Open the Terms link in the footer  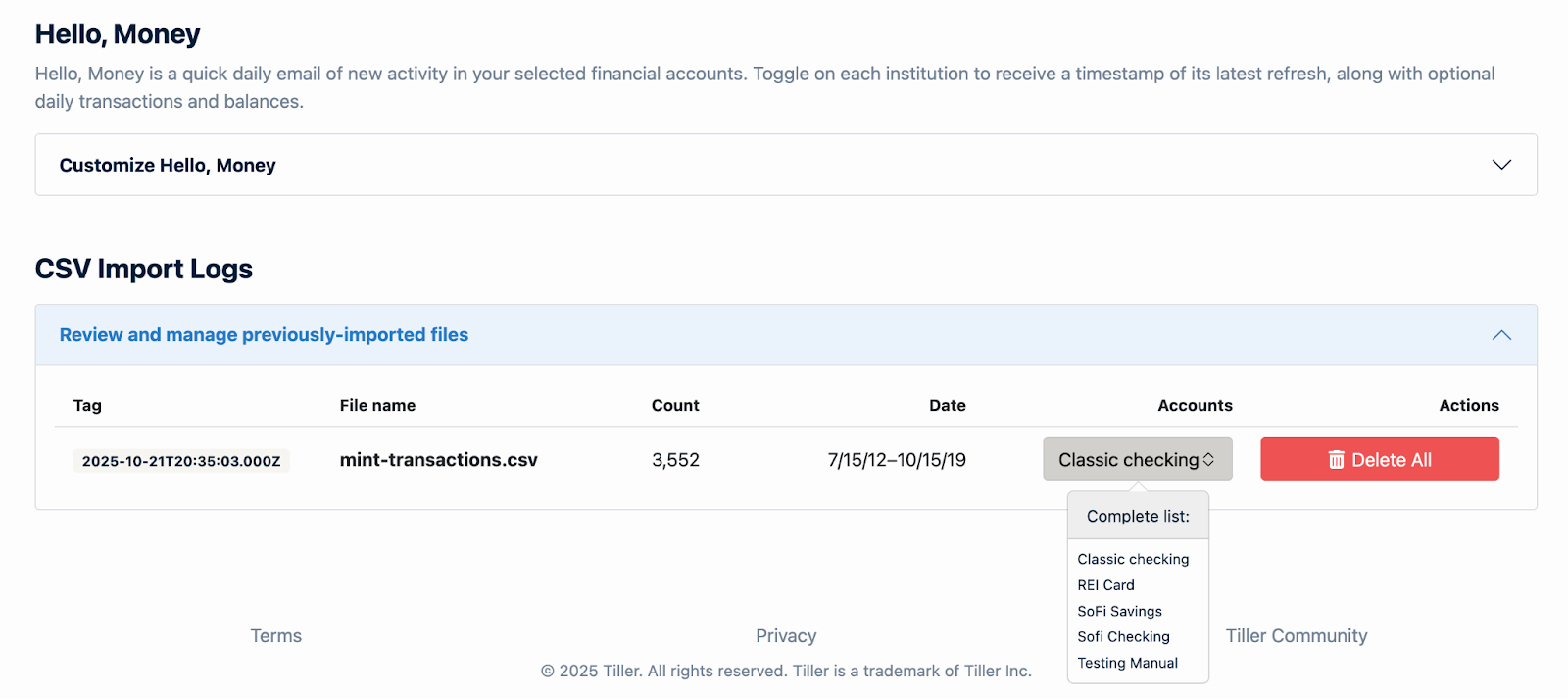click(x=276, y=636)
